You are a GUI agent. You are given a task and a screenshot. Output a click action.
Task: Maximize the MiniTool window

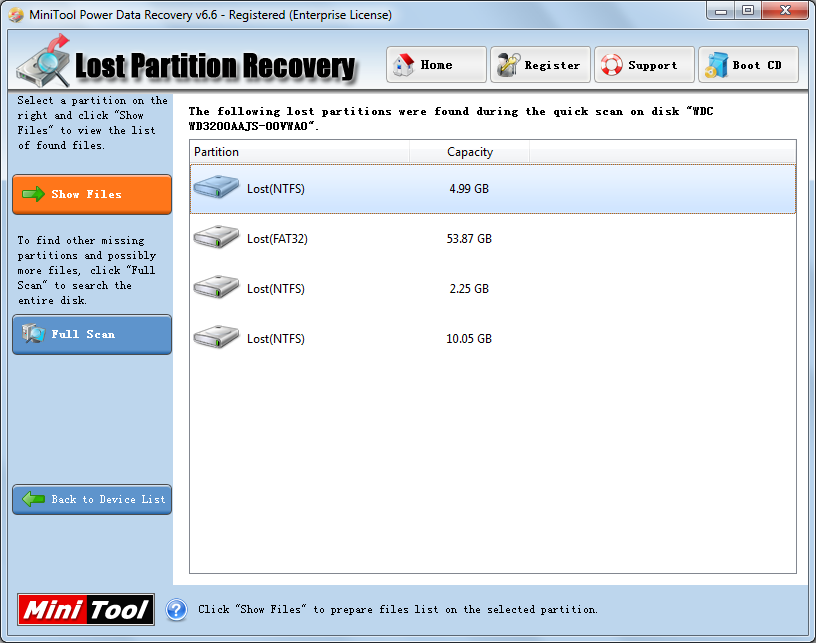748,11
